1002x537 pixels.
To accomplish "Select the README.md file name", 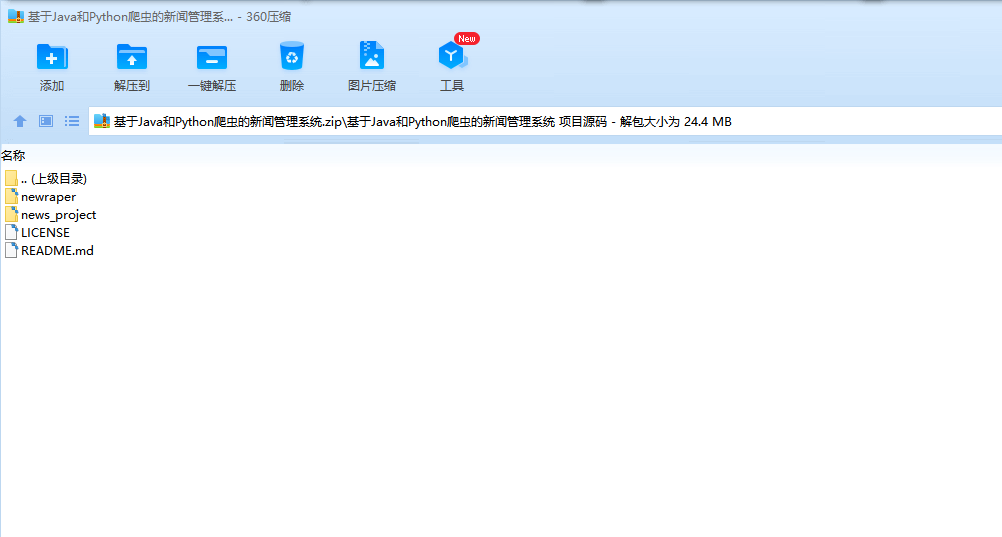I will pos(58,251).
